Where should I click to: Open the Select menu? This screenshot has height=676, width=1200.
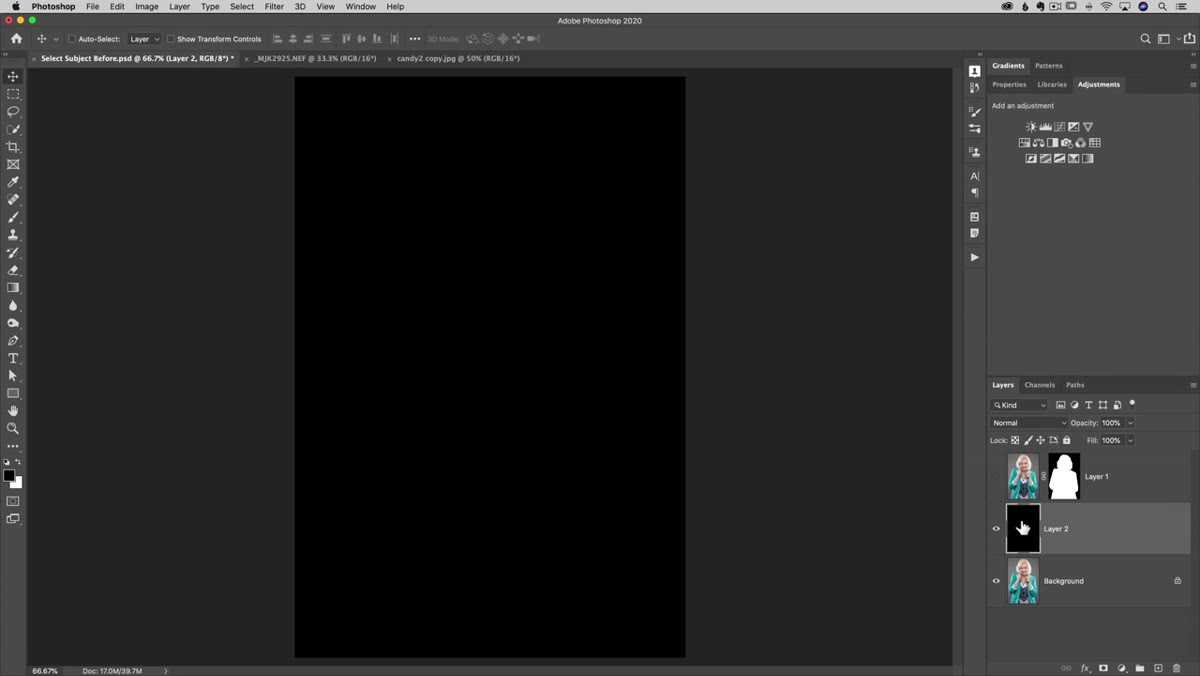(x=242, y=7)
